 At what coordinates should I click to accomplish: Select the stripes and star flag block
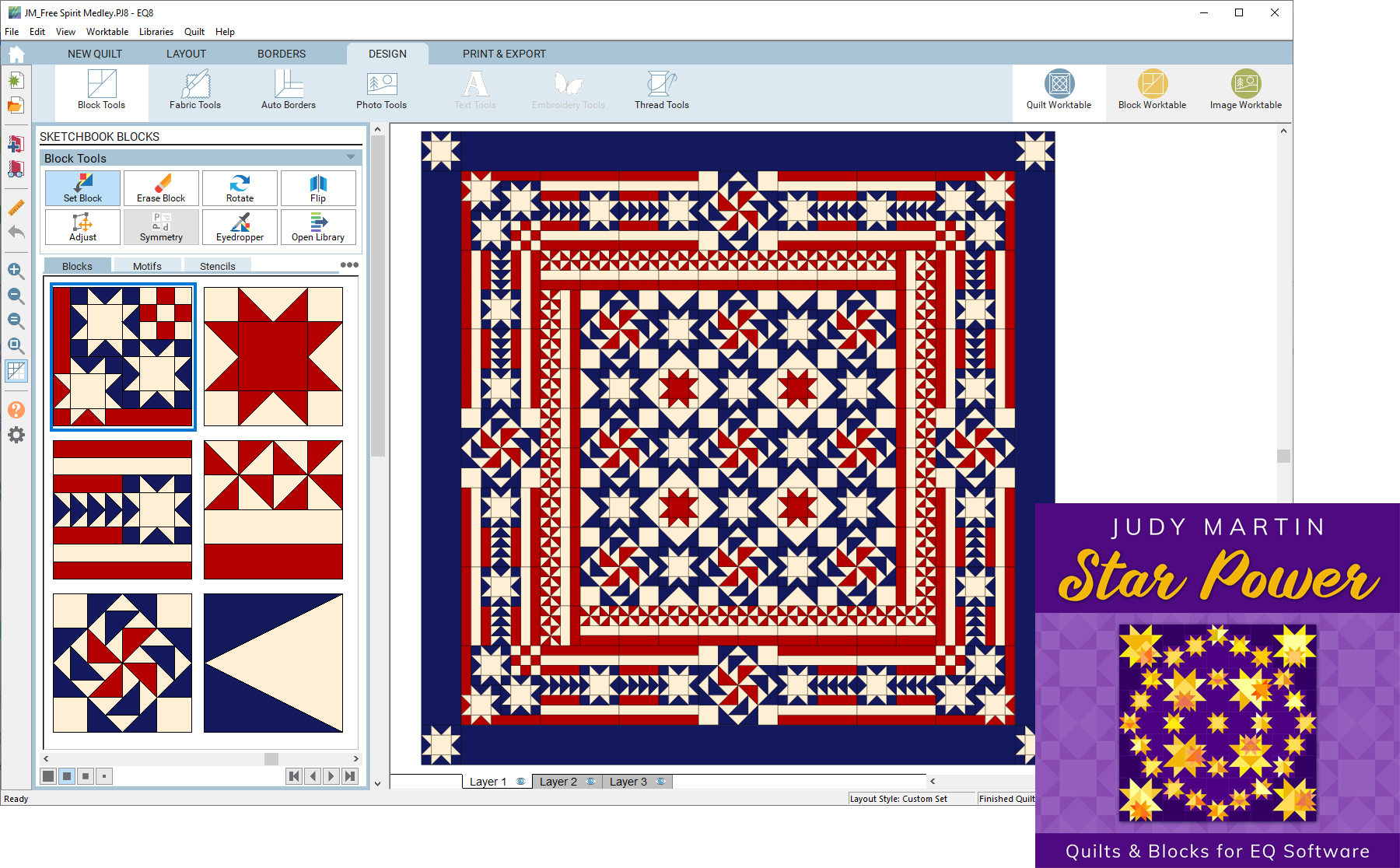(x=122, y=510)
